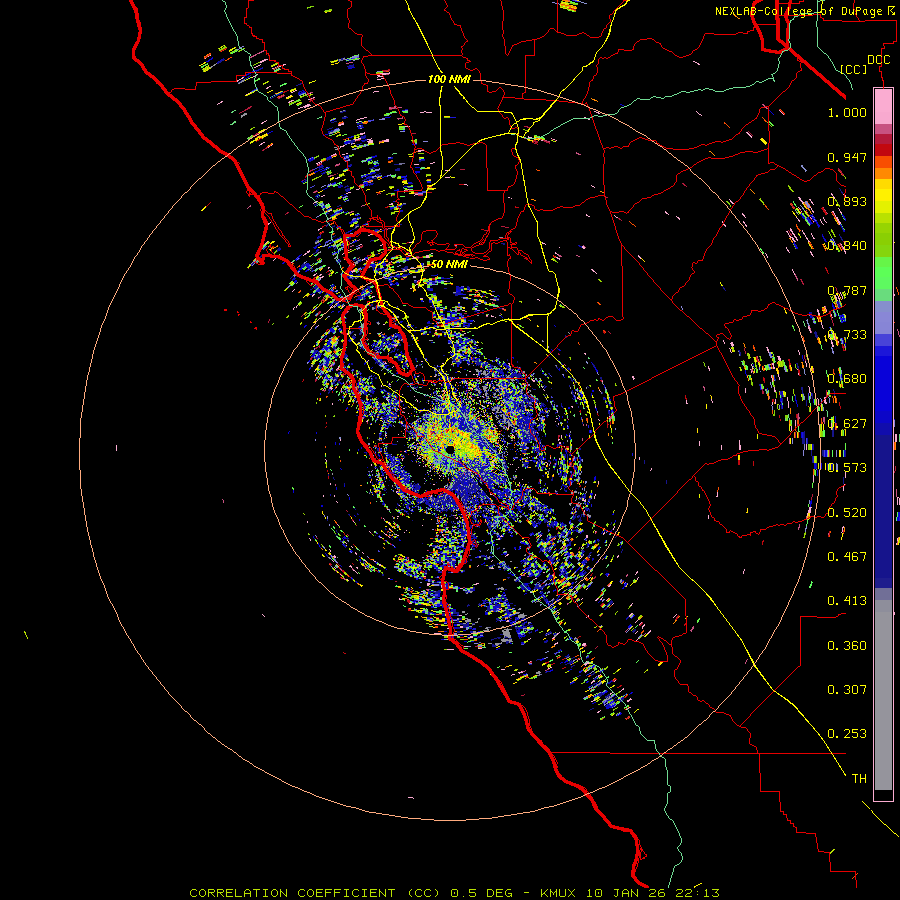Screen dimensions: 900x900
Task: Click the 0.360 scale value
Action: point(847,646)
